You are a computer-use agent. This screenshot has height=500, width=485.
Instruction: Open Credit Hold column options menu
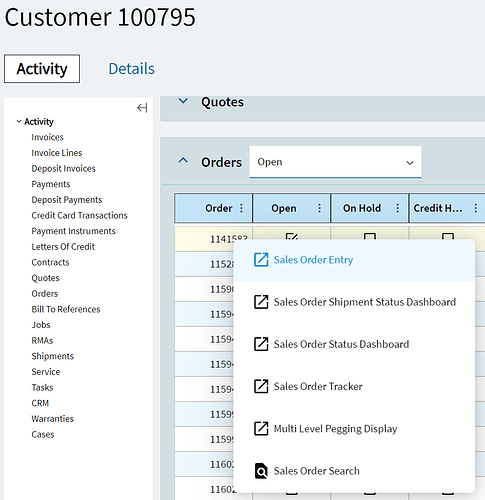[x=475, y=208]
